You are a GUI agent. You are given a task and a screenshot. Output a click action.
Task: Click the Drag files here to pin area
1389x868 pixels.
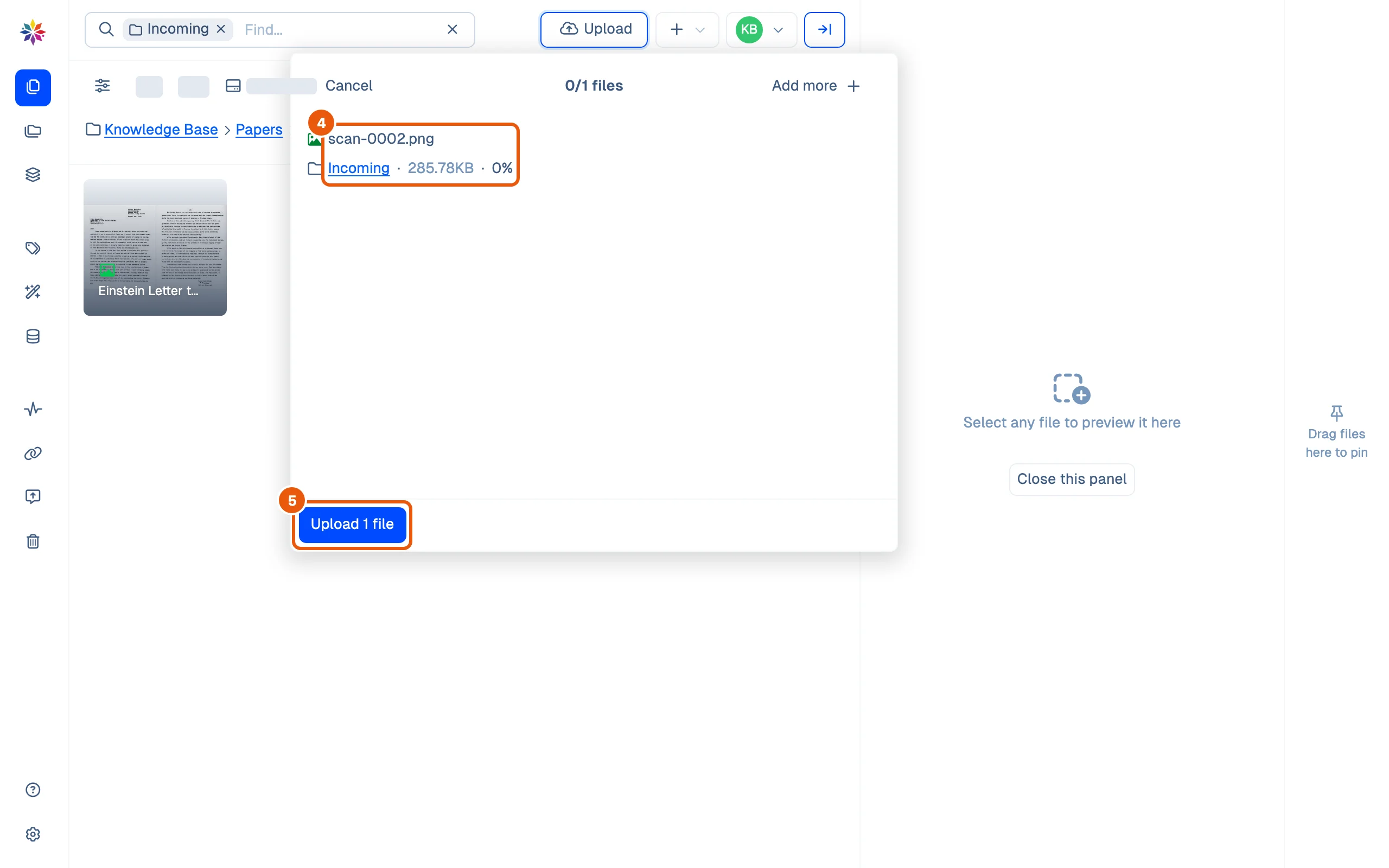1336,432
